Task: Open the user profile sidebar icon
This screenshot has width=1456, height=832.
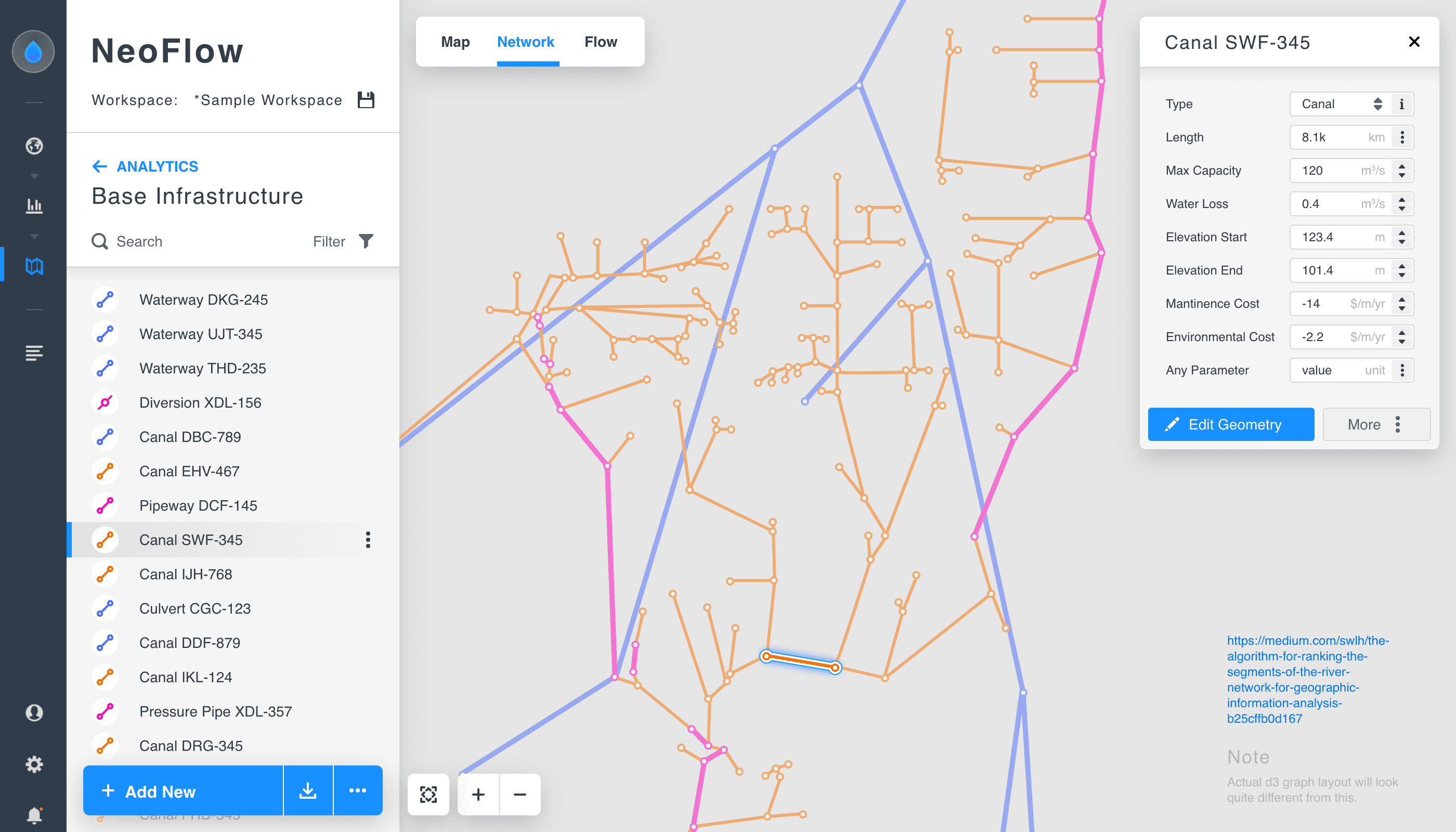Action: pos(34,712)
